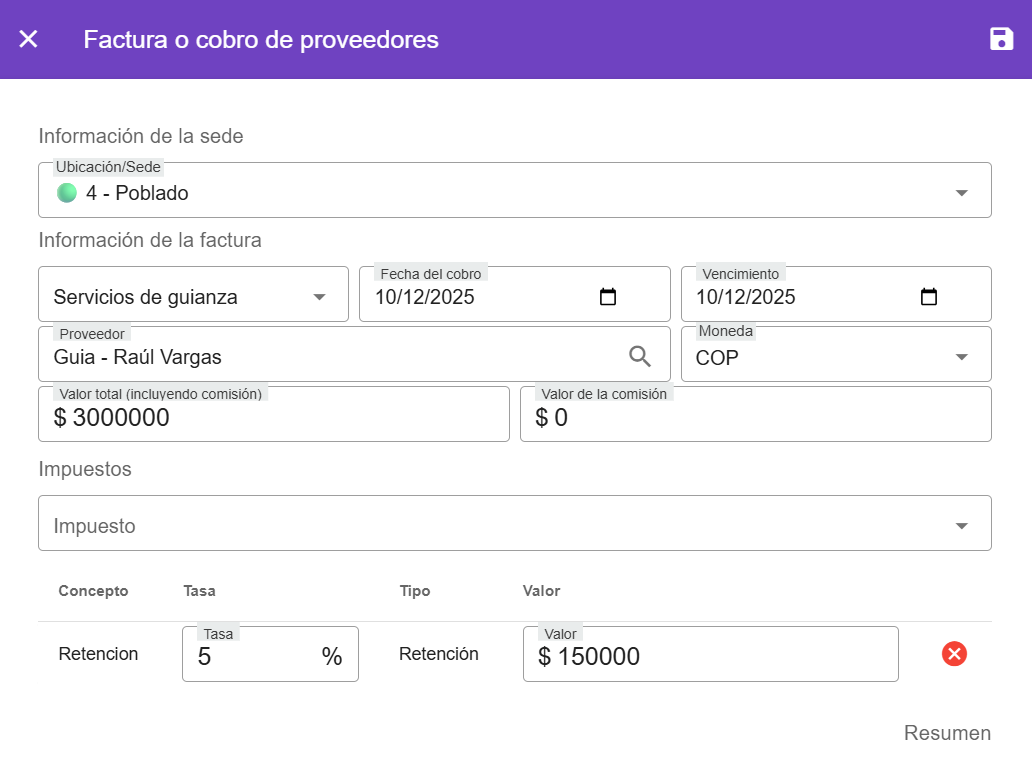Expand the Moneda COP currency selector
The width and height of the screenshot is (1032, 776).
[961, 357]
